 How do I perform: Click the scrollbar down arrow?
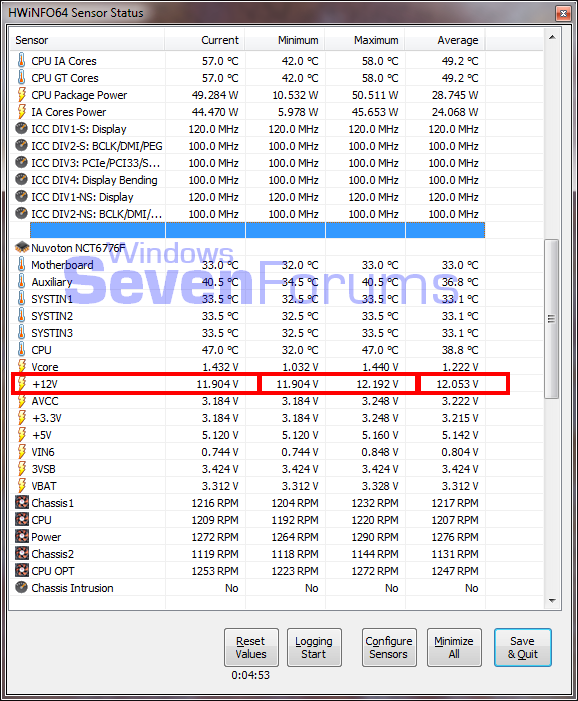tap(552, 600)
